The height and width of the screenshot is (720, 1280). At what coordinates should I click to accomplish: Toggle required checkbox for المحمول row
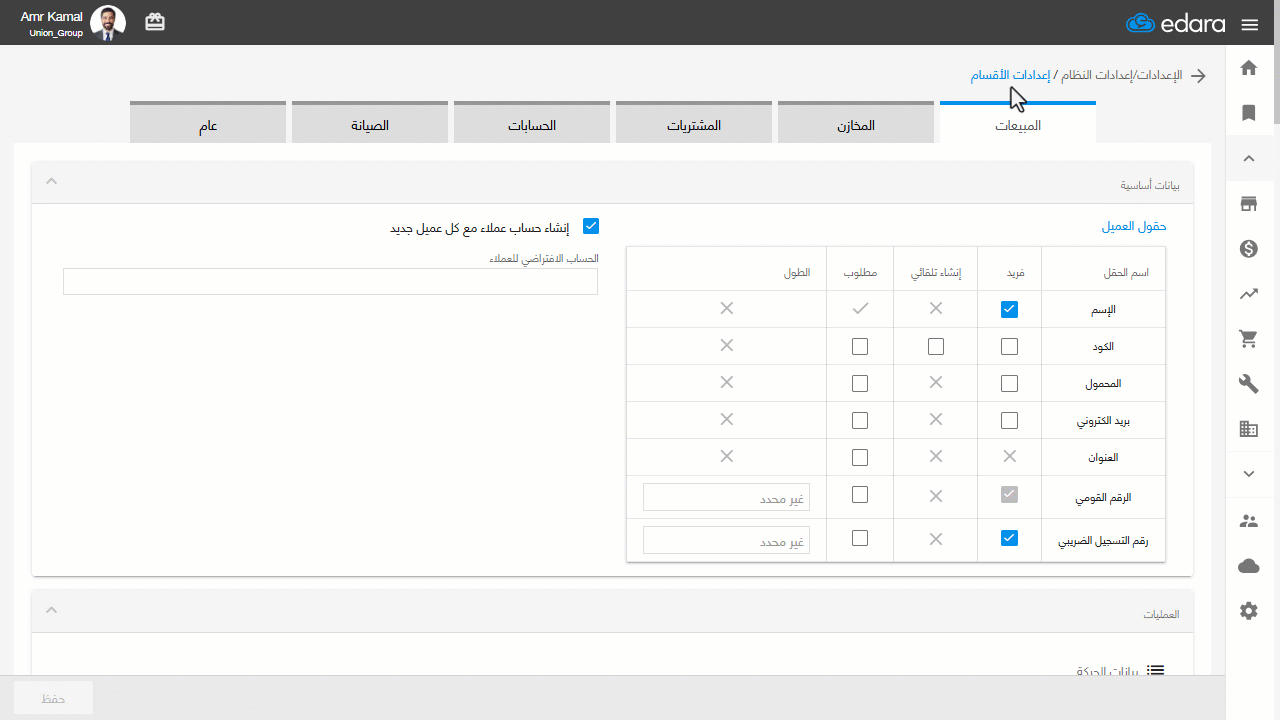(x=859, y=383)
